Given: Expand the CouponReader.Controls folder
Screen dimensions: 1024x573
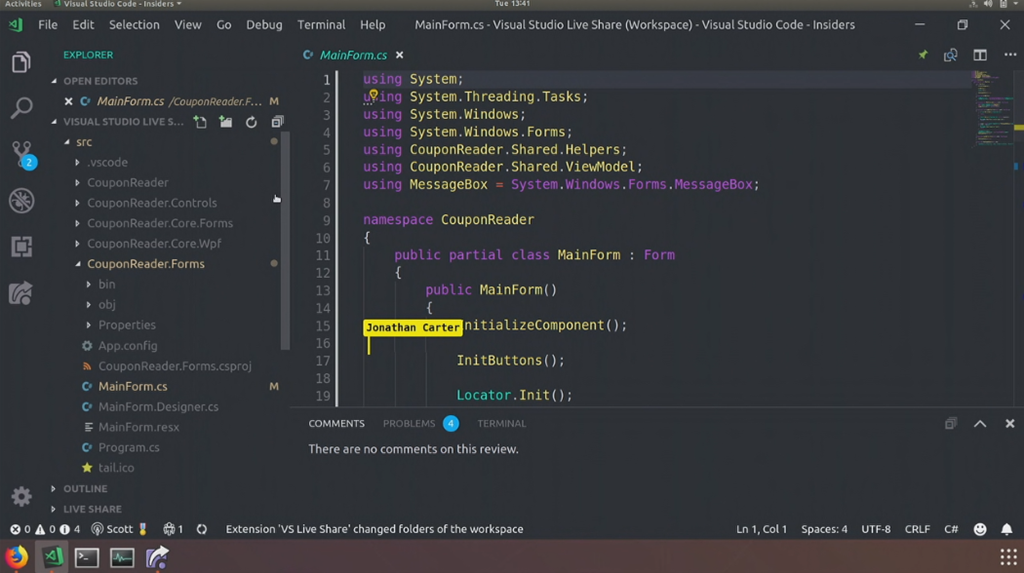Looking at the screenshot, I should [151, 203].
